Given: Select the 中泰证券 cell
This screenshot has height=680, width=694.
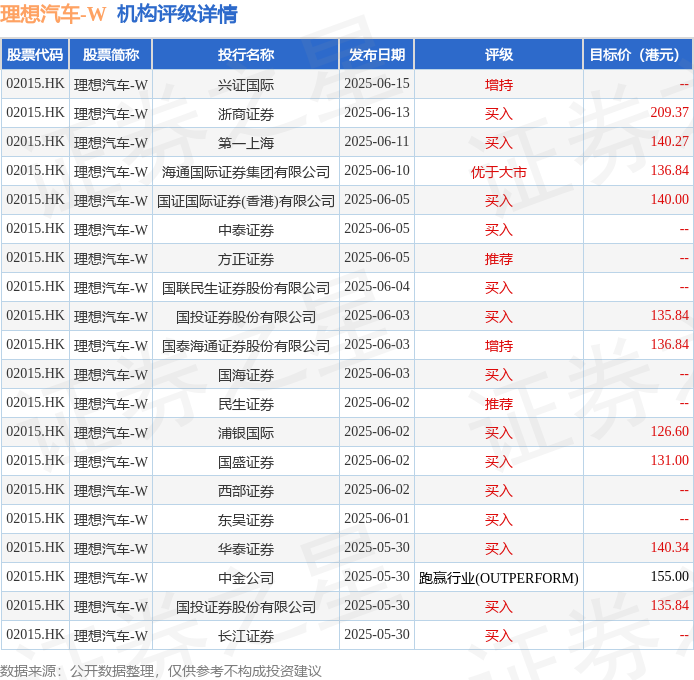Looking at the screenshot, I should tap(246, 230).
